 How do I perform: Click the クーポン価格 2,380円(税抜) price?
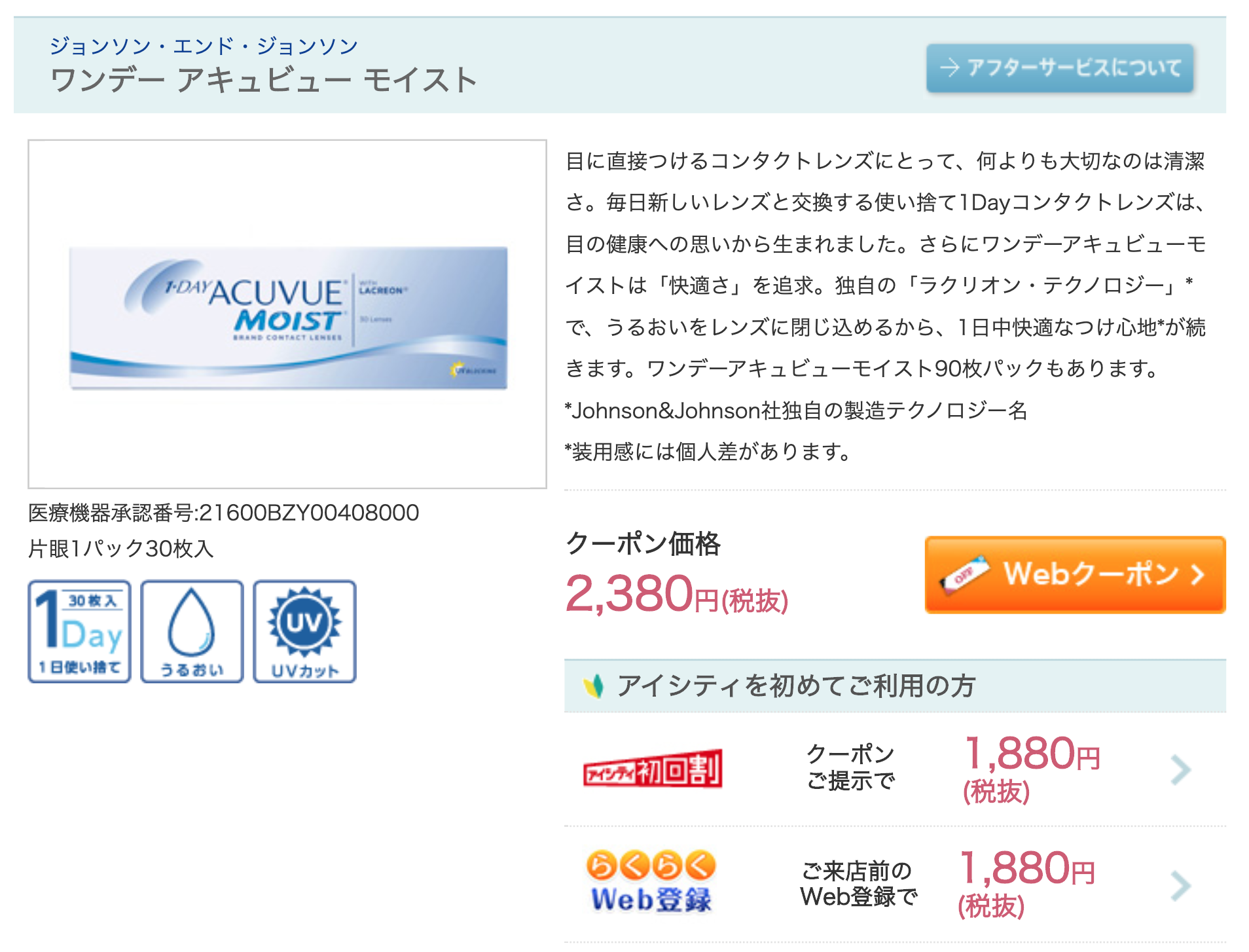[x=677, y=593]
